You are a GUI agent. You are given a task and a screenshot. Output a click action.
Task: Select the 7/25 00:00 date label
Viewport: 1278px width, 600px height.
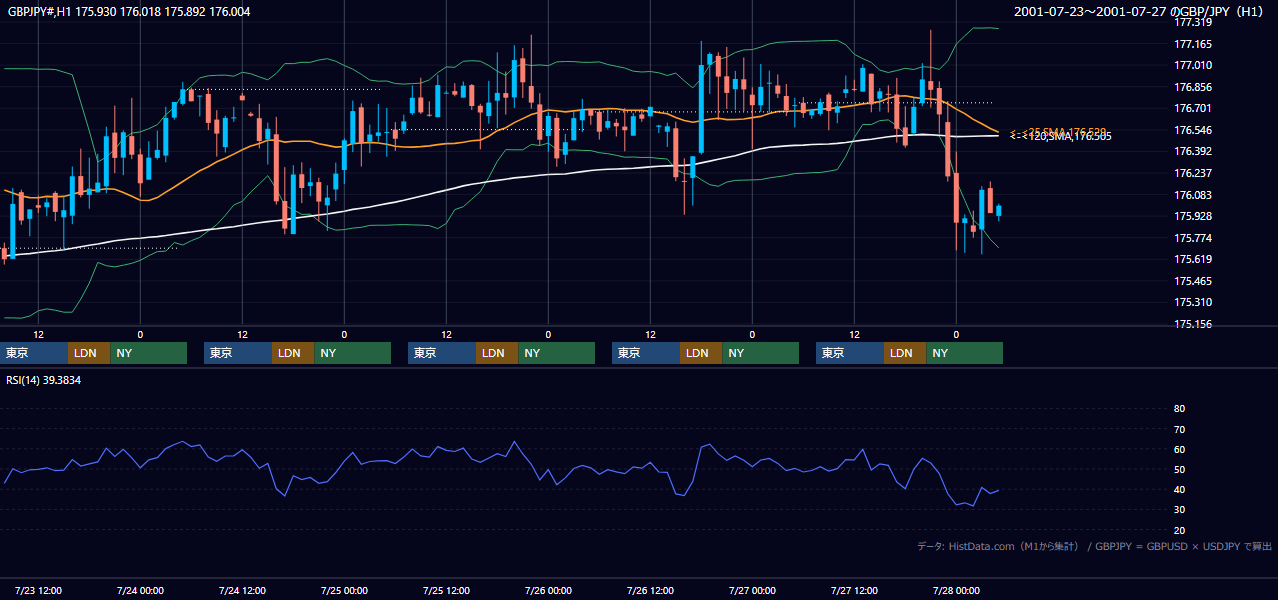pyautogui.click(x=344, y=591)
